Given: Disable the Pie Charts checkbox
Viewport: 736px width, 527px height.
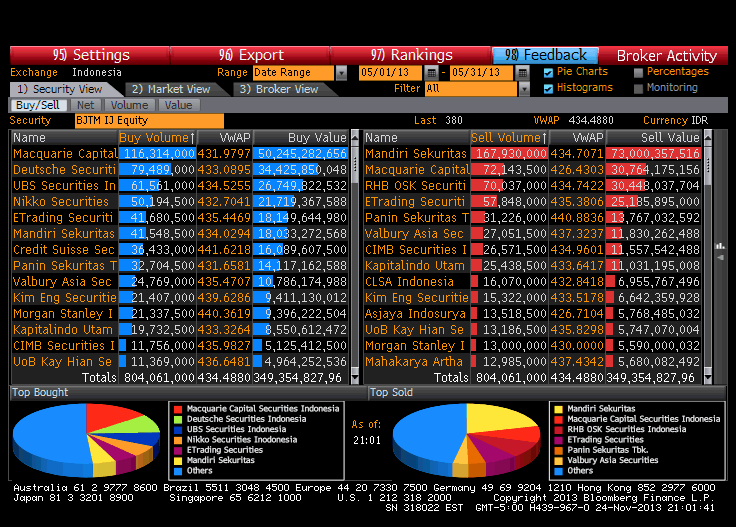Looking at the screenshot, I should point(548,73).
